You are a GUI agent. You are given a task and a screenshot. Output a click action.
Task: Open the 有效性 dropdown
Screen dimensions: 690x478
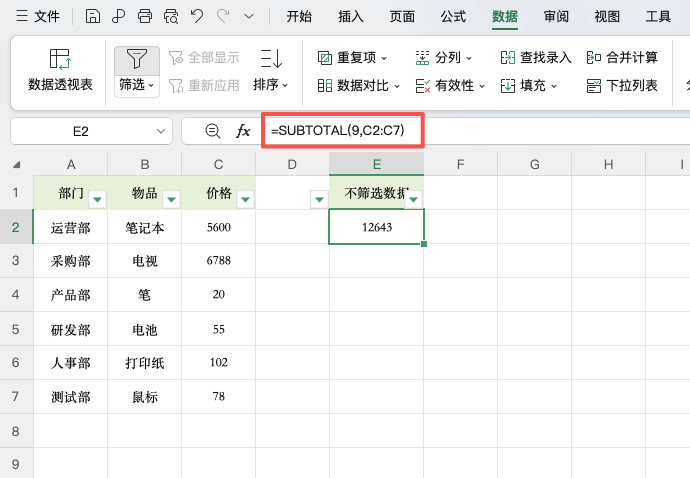[450, 85]
